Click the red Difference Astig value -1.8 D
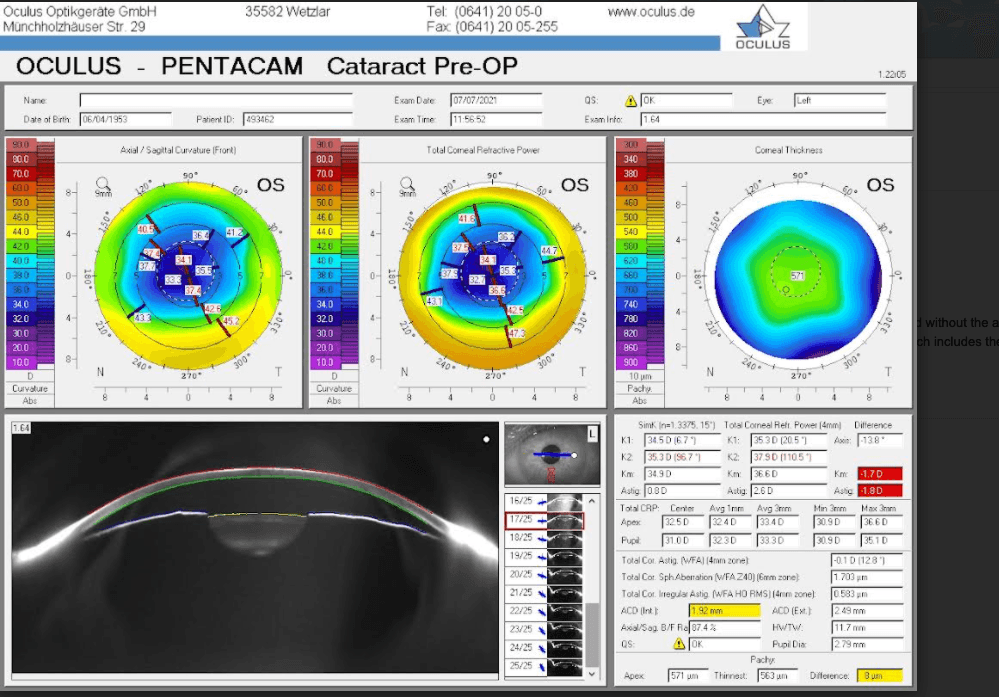Screen dimensions: 999x697 point(880,491)
